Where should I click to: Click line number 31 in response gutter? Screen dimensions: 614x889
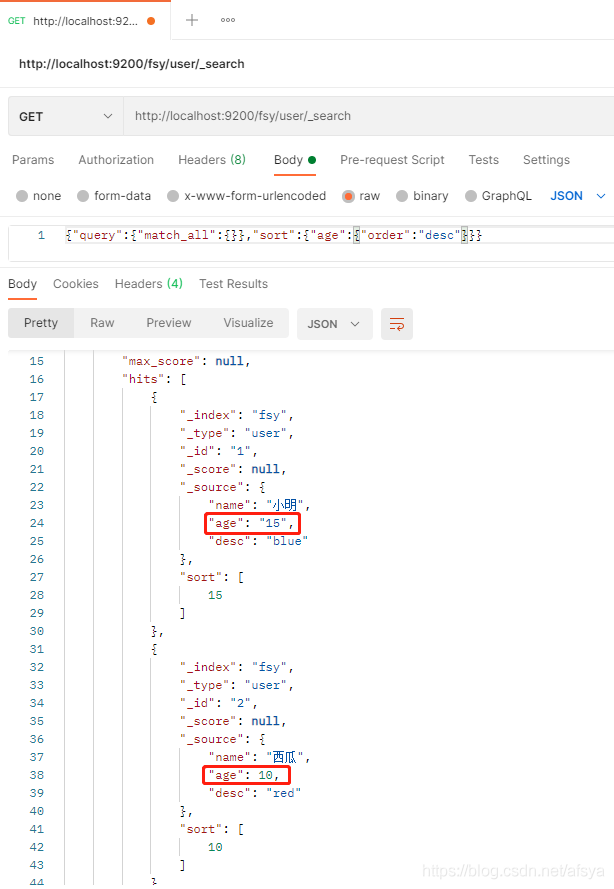(x=37, y=649)
